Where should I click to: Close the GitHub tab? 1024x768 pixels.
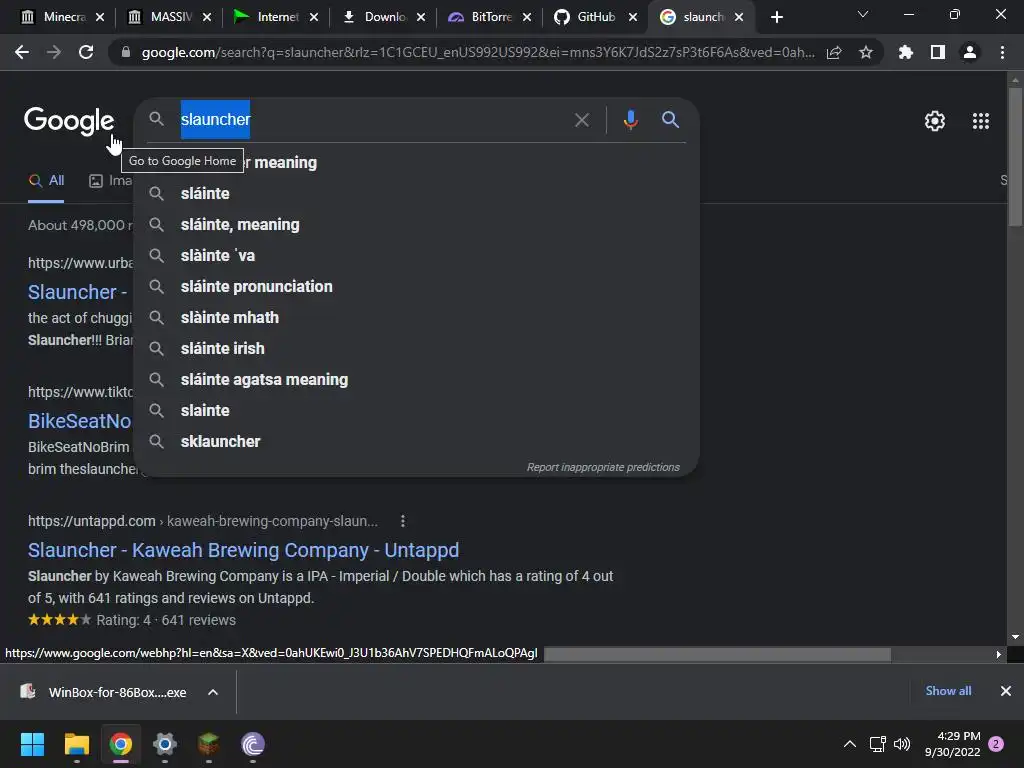[633, 17]
